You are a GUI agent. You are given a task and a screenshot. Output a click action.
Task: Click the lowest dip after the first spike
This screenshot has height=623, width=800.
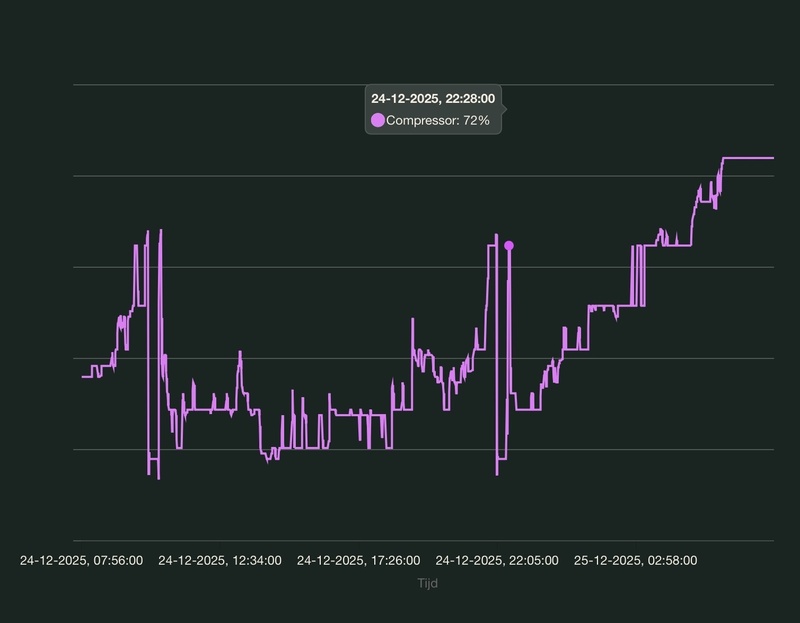(x=158, y=478)
